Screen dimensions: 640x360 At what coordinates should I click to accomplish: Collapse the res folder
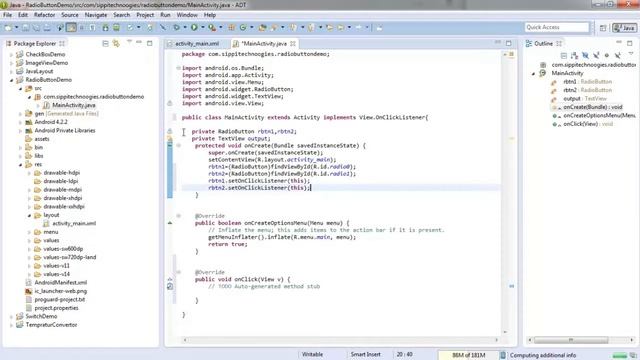tap(20, 164)
